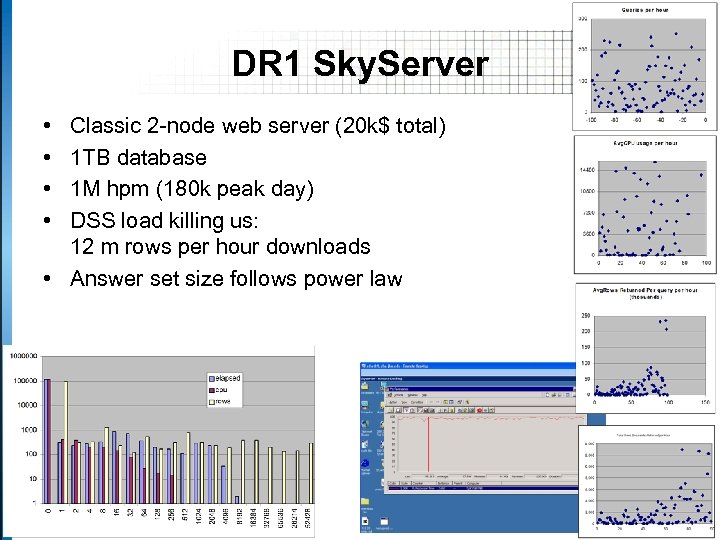The image size is (720, 540).
Task: Click the remote desktop window title bar icon
Action: pos(364,366)
